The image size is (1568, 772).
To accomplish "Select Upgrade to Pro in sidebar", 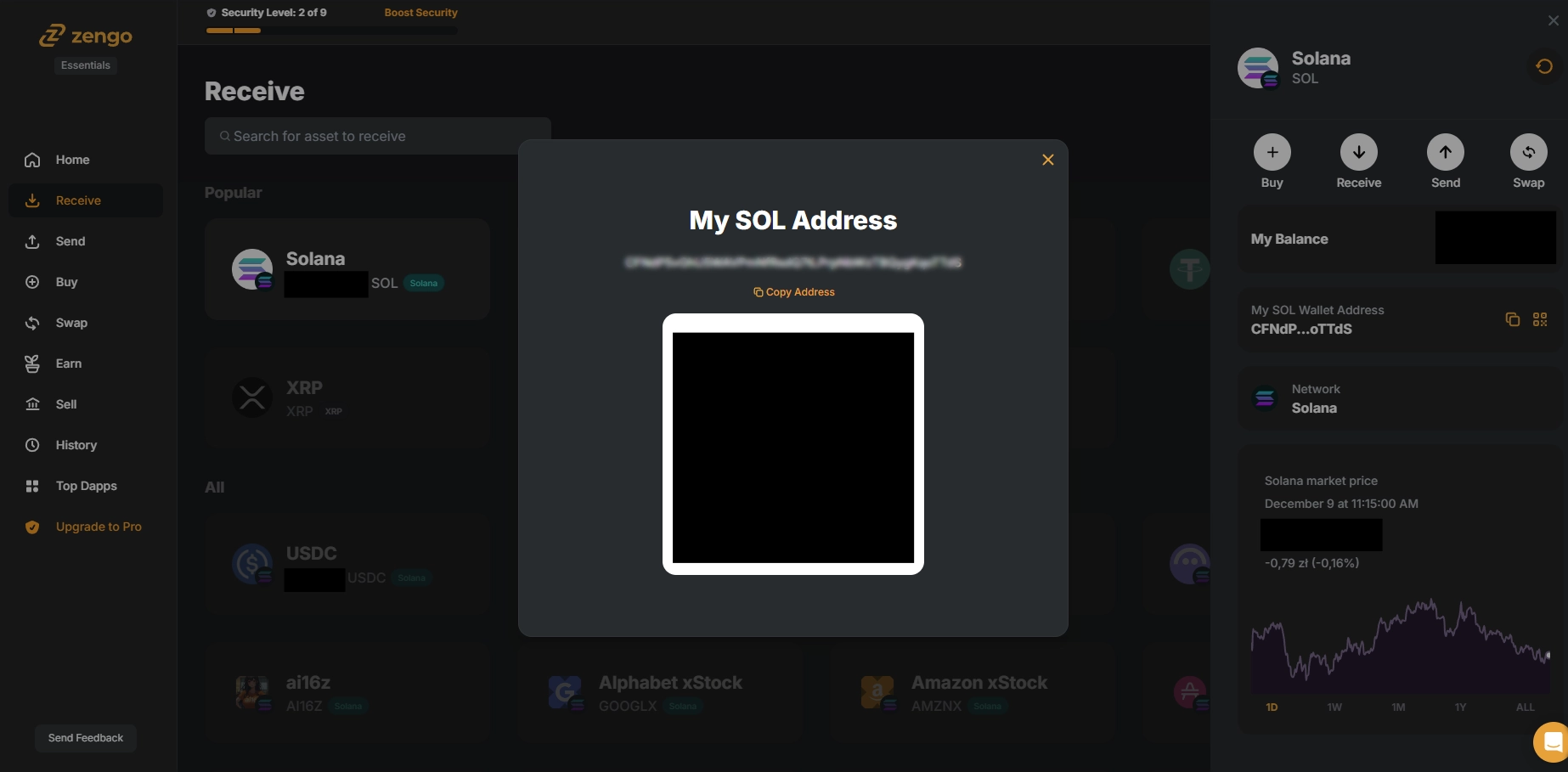I will tap(98, 527).
